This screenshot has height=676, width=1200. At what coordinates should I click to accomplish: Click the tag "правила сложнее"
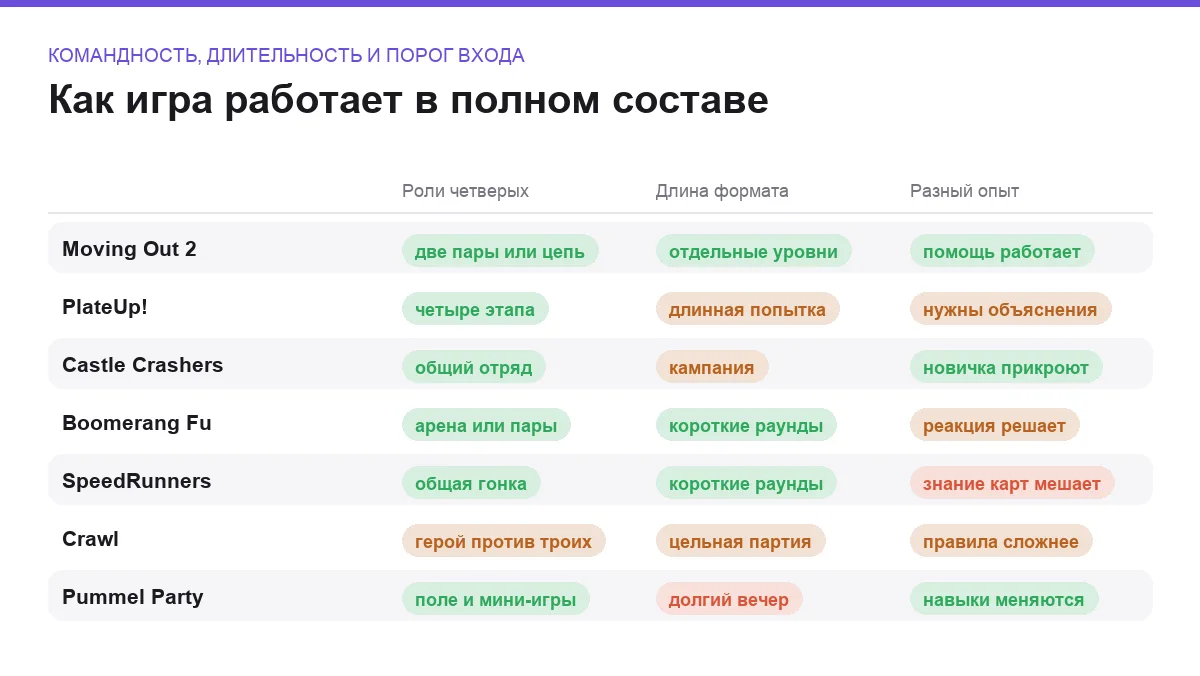[x=1001, y=541]
